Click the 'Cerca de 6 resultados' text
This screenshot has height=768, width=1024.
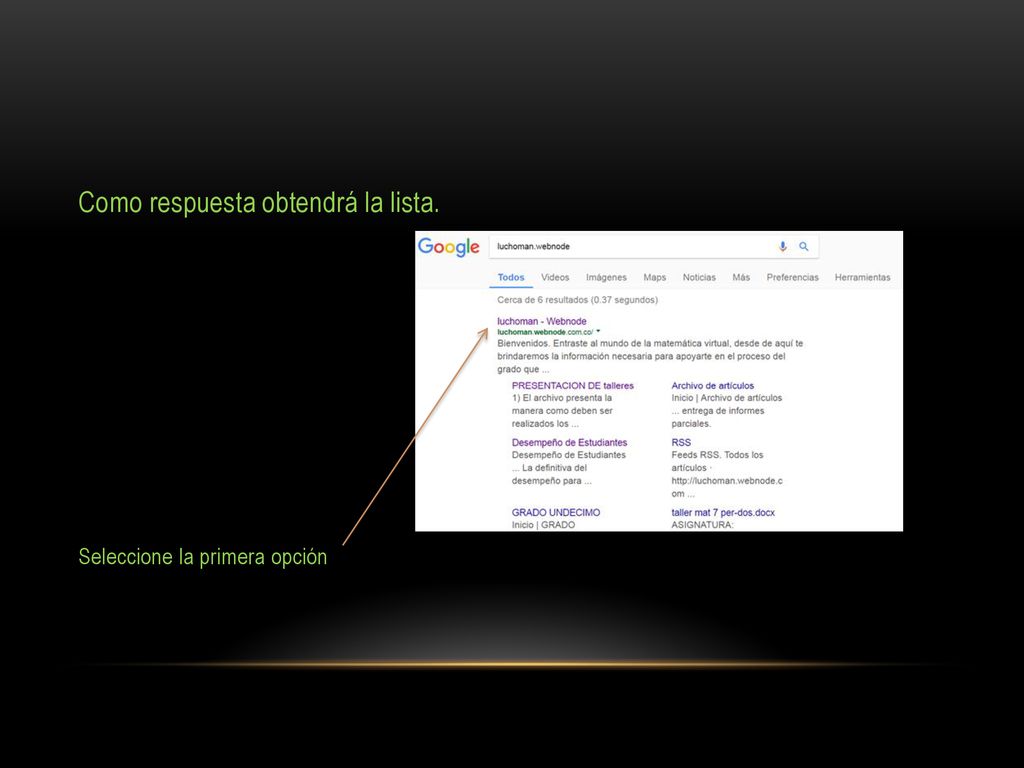tap(577, 300)
